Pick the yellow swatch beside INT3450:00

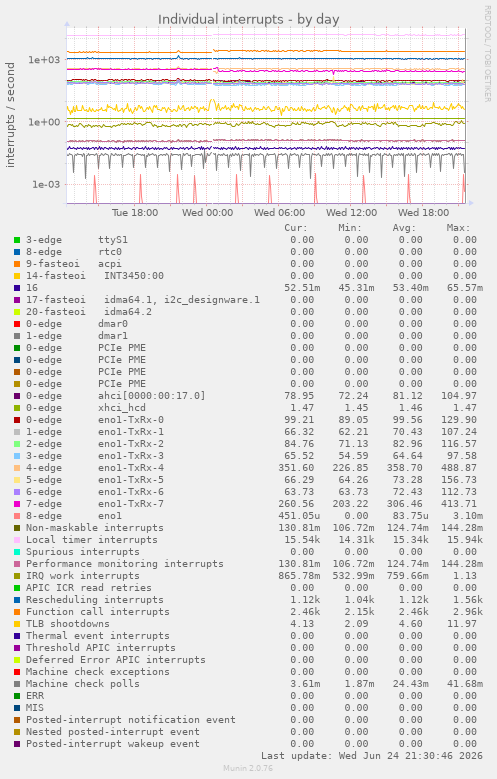click(x=17, y=276)
